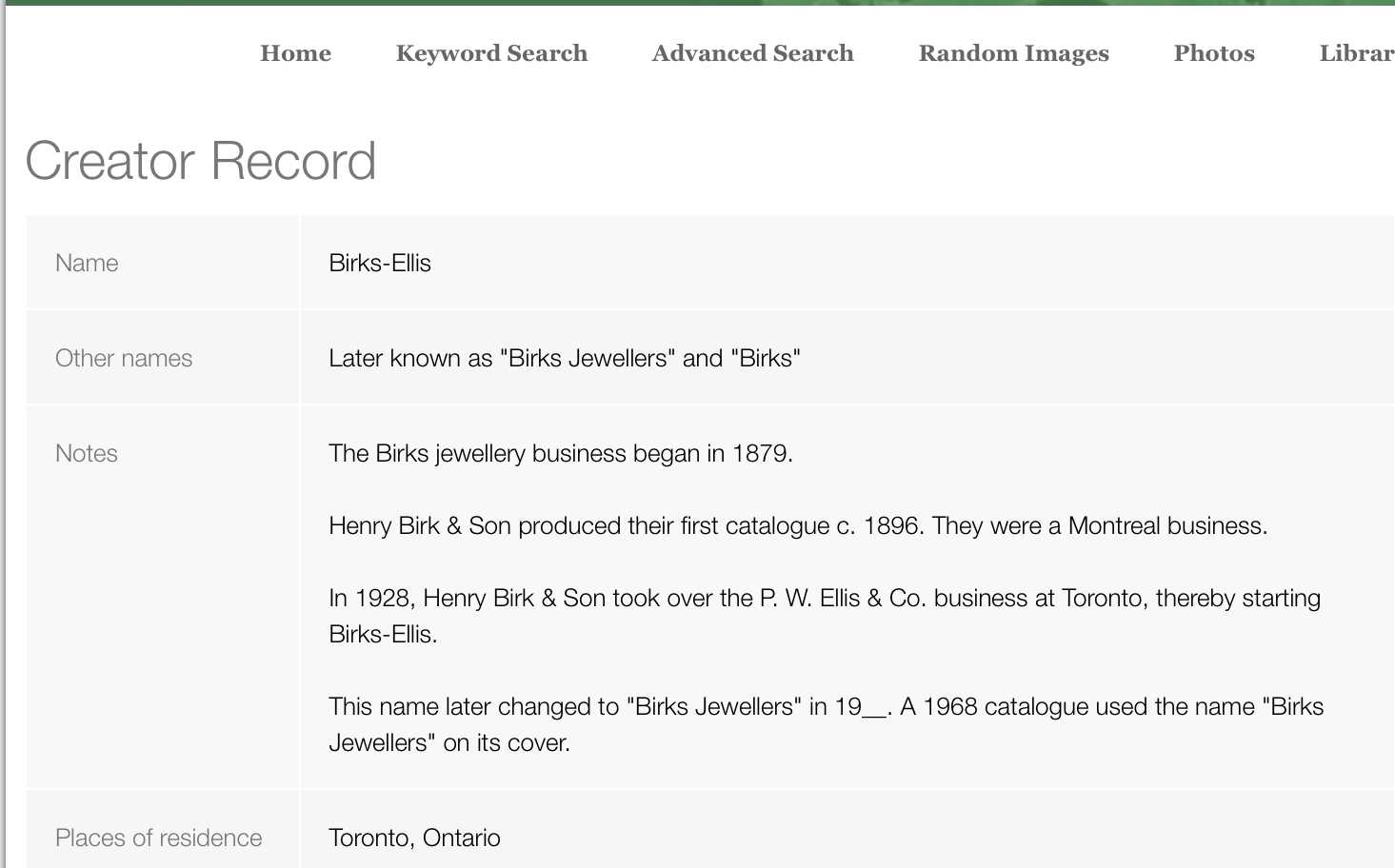Open the Advanced Search page

(752, 53)
